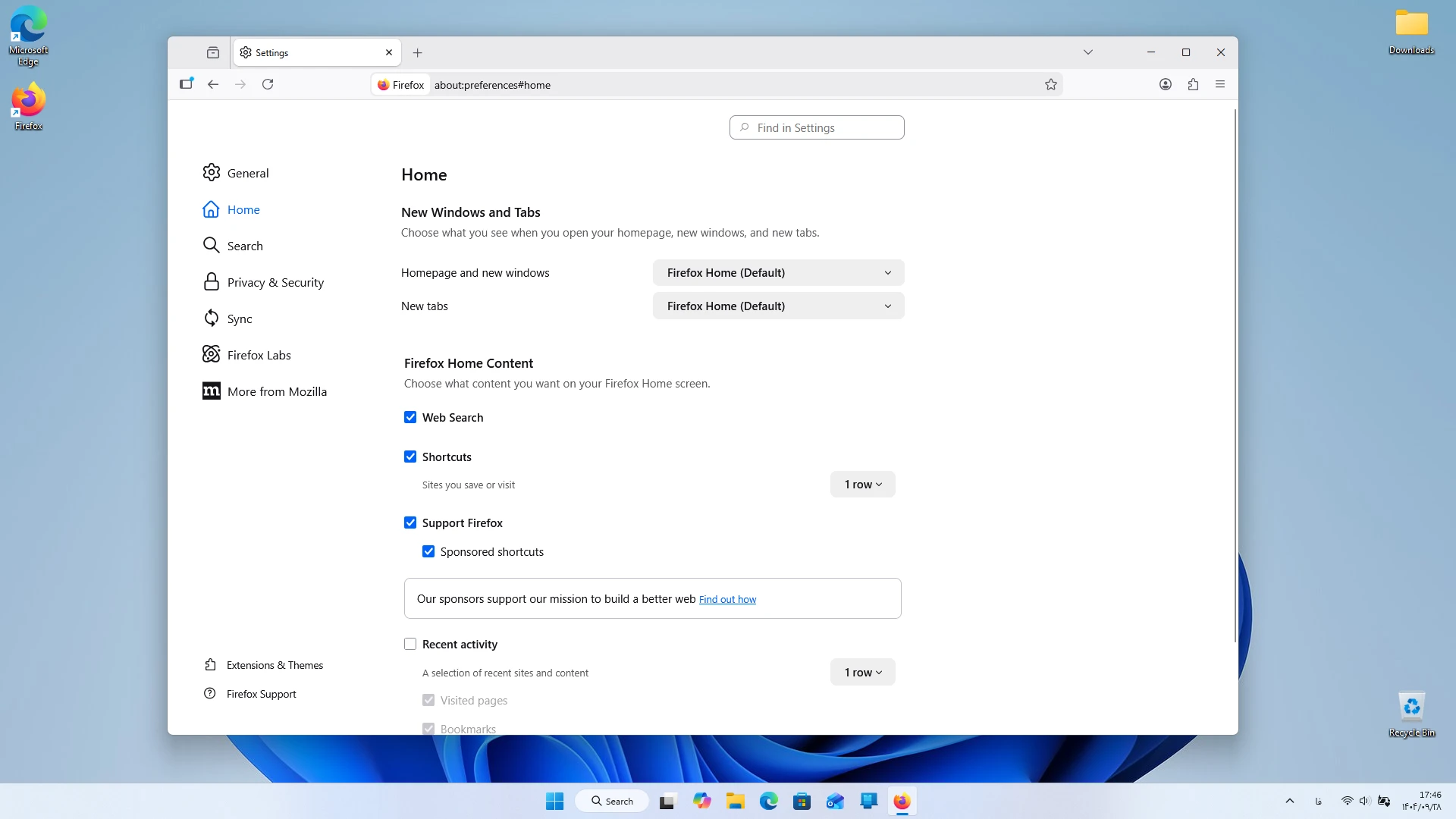Image resolution: width=1456 pixels, height=819 pixels.
Task: Open the volume control in system tray
Action: pos(1364,801)
